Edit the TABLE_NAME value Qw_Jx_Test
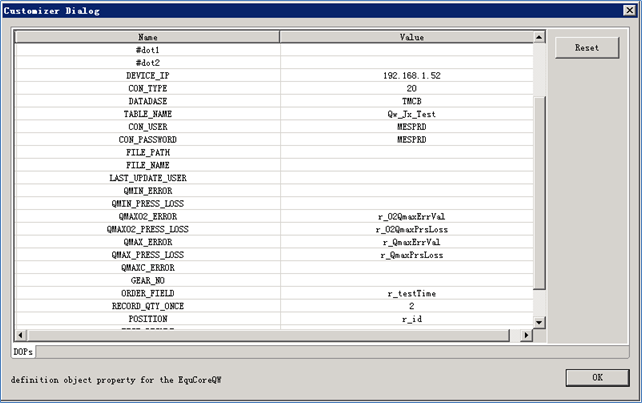The width and height of the screenshot is (642, 403). tap(411, 115)
